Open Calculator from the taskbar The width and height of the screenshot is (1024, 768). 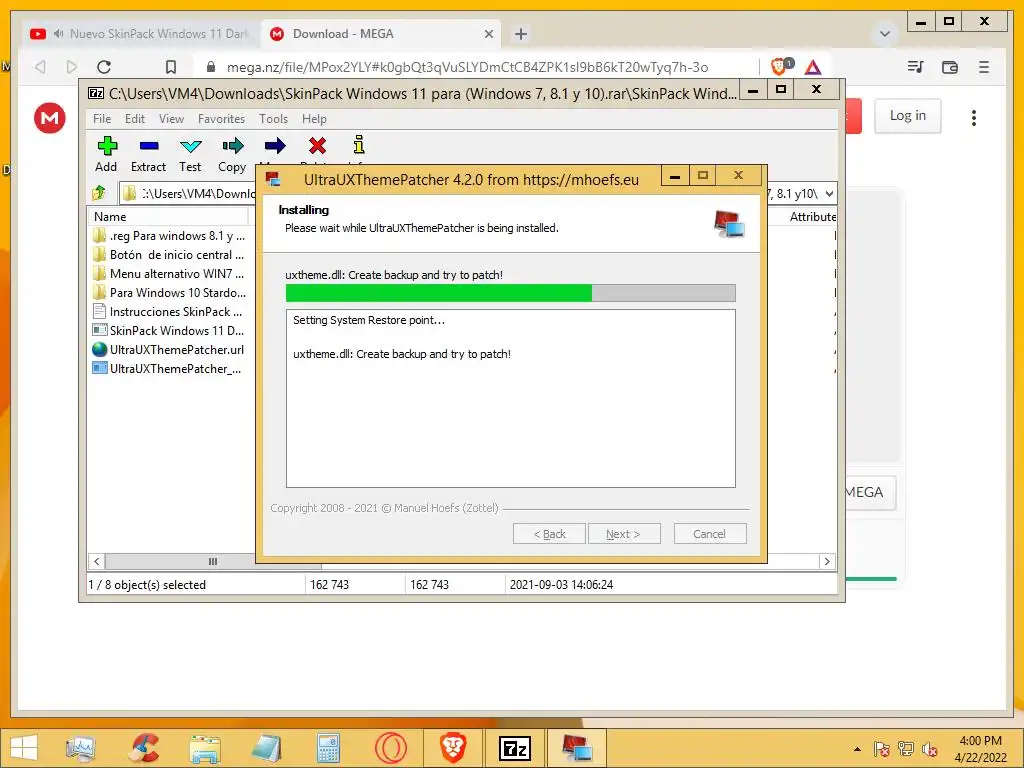pos(328,748)
